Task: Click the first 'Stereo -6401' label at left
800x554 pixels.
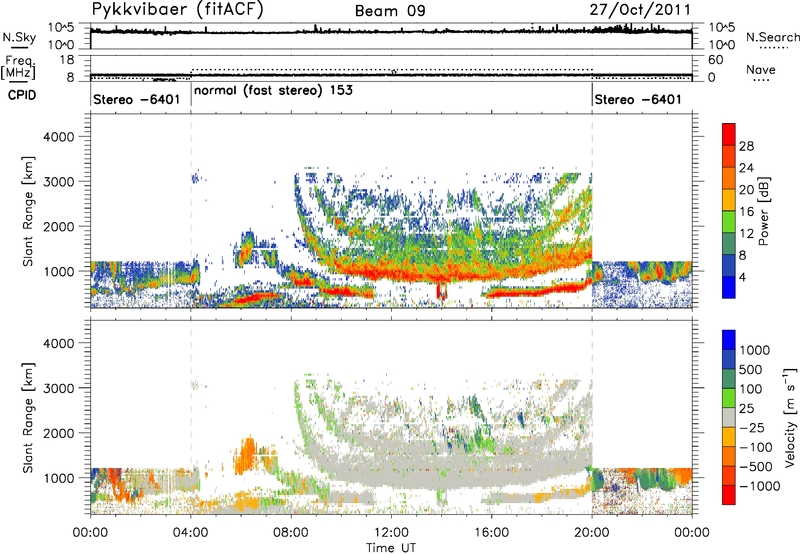Action: (x=136, y=99)
